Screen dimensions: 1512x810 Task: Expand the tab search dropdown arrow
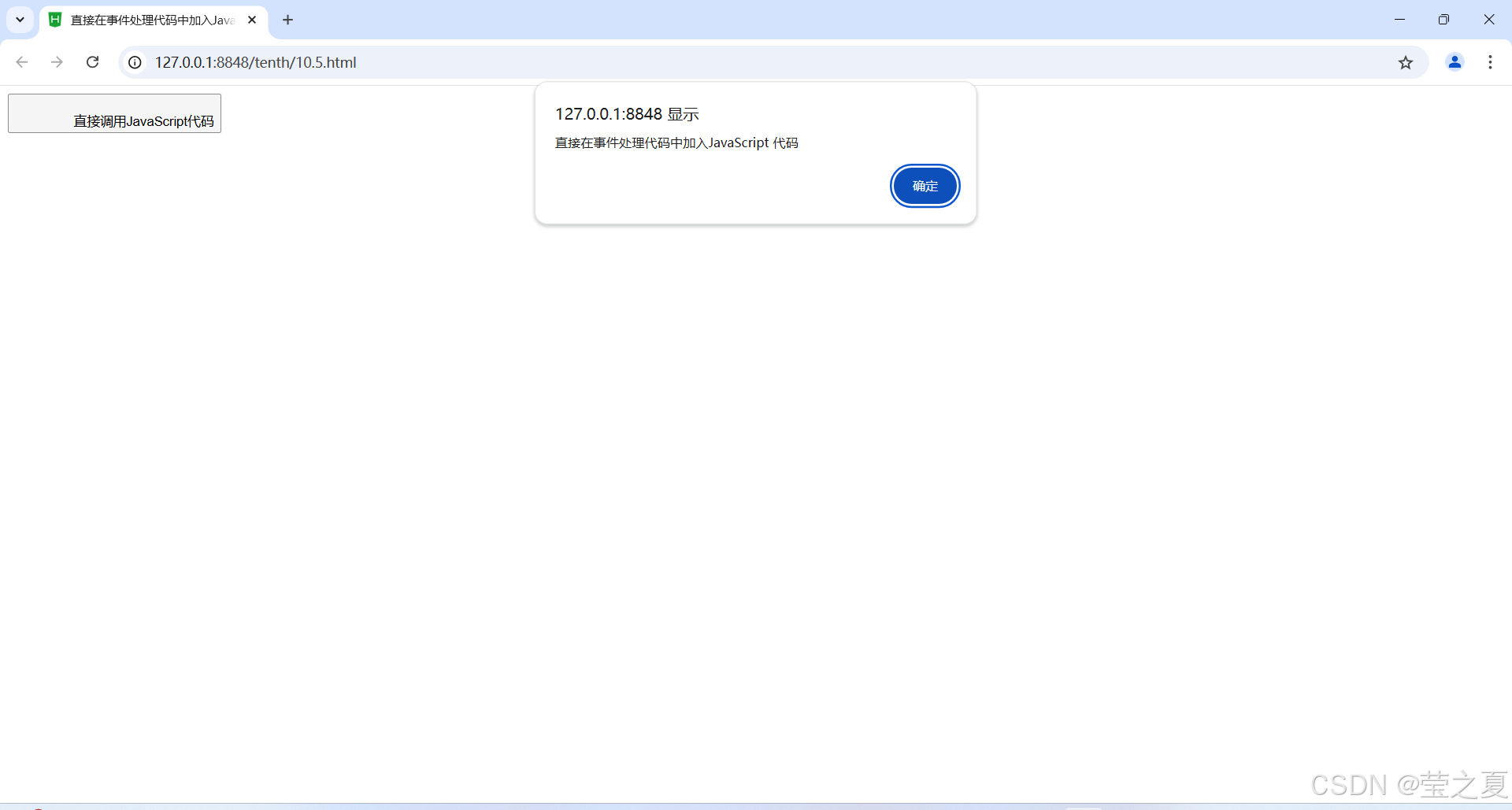click(20, 20)
